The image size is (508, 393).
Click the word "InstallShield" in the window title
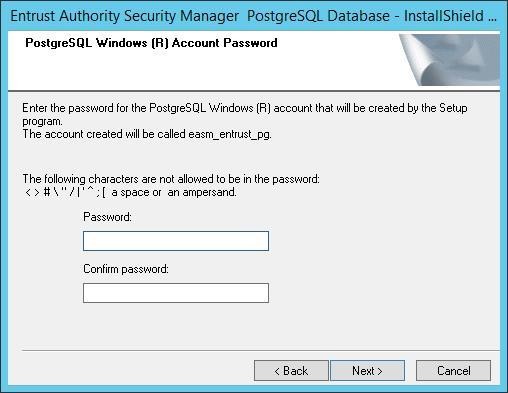[444, 16]
